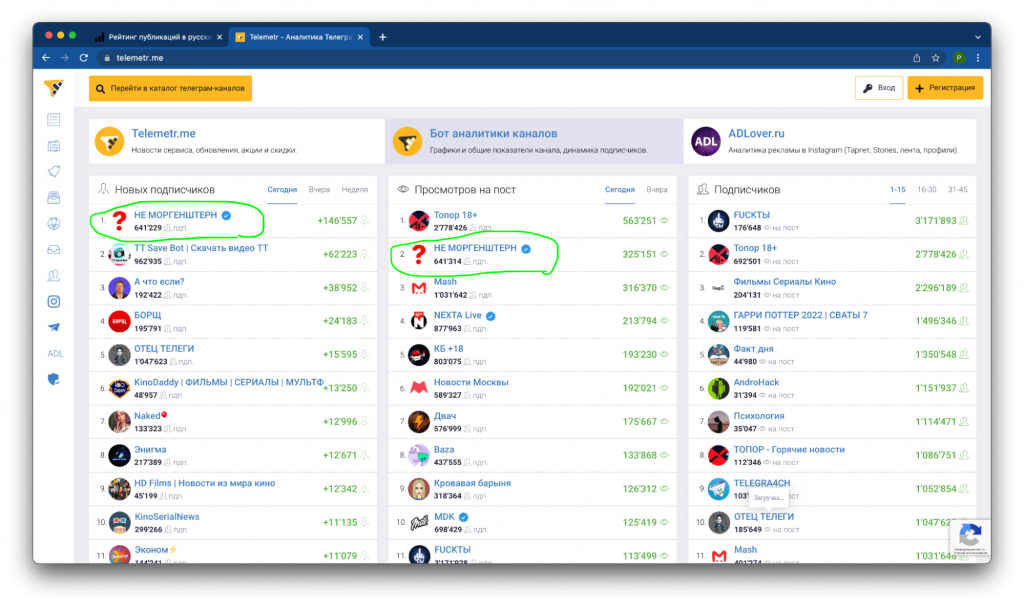
Task: Show subscribers ranking page 16-30
Action: (x=927, y=189)
